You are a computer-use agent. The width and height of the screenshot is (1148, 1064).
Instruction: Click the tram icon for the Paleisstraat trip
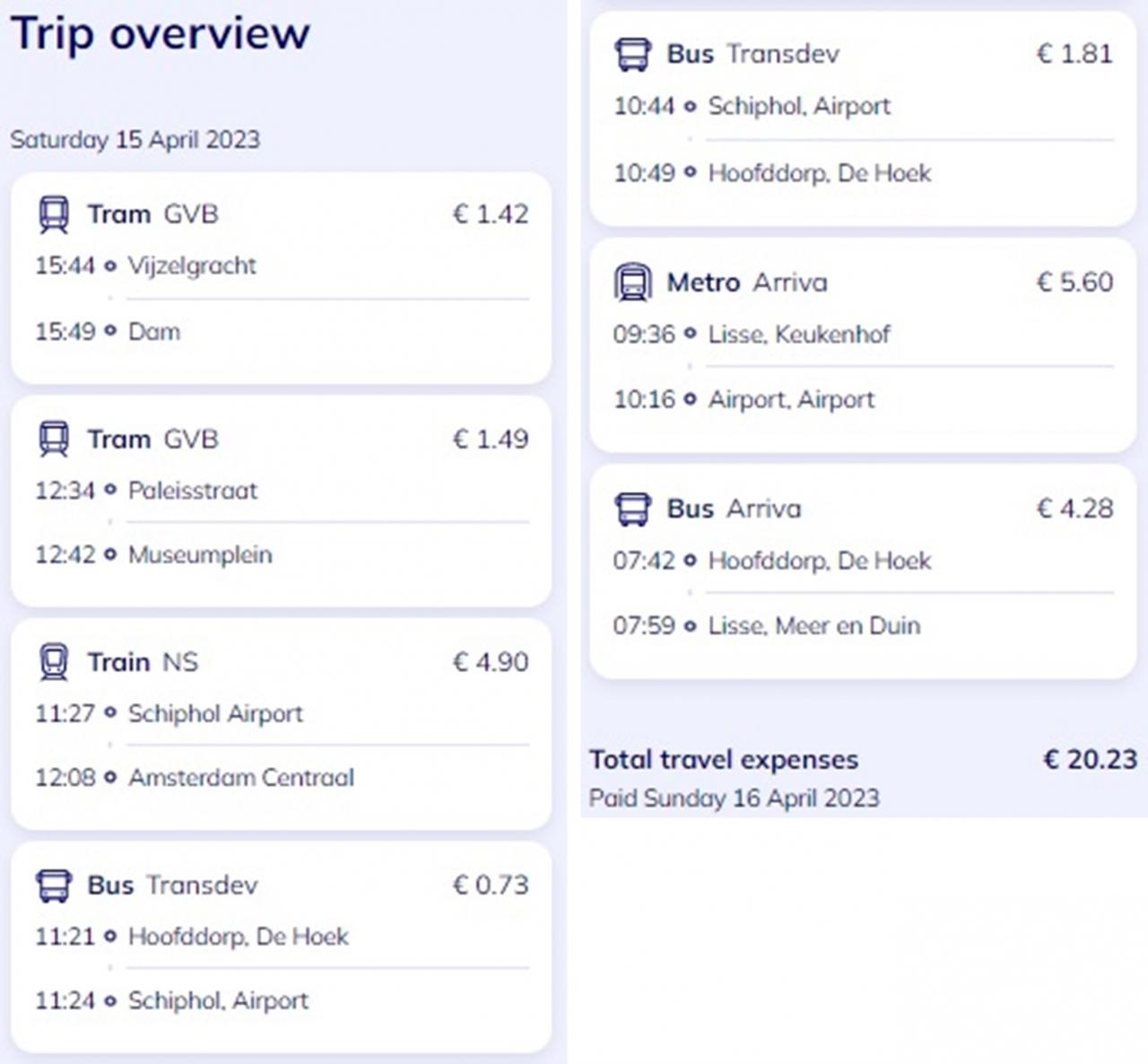pyautogui.click(x=54, y=440)
